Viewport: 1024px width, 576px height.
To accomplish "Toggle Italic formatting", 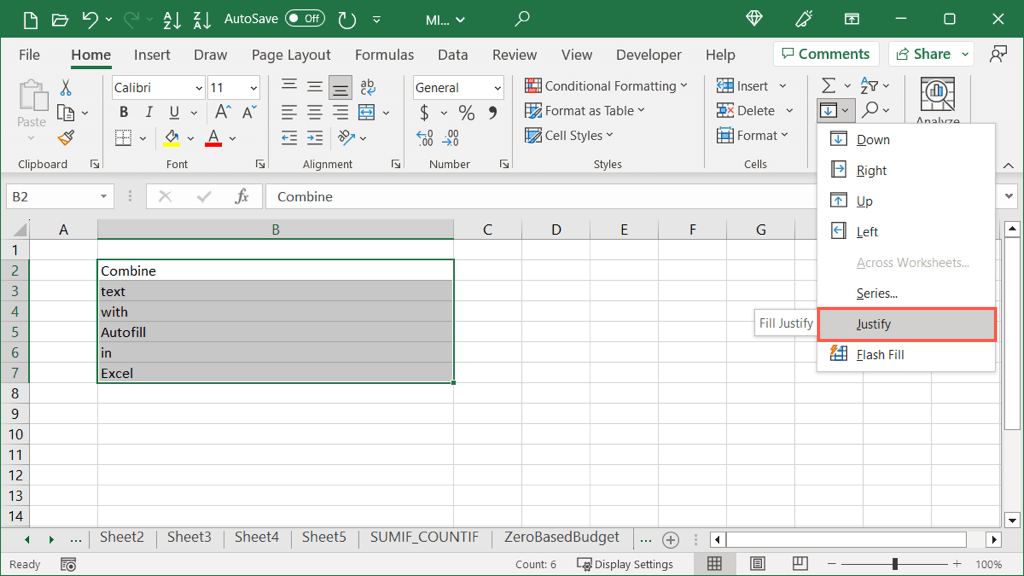I will coord(149,113).
